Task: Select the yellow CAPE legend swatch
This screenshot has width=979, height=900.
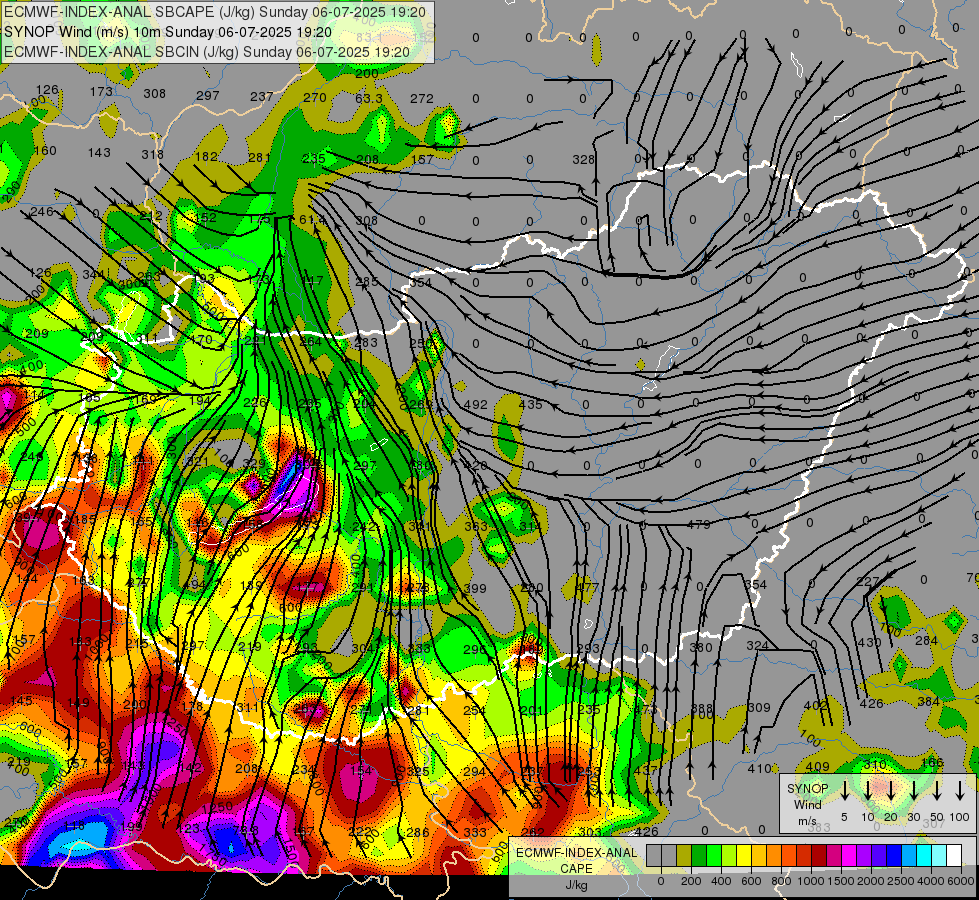Action: 744,855
